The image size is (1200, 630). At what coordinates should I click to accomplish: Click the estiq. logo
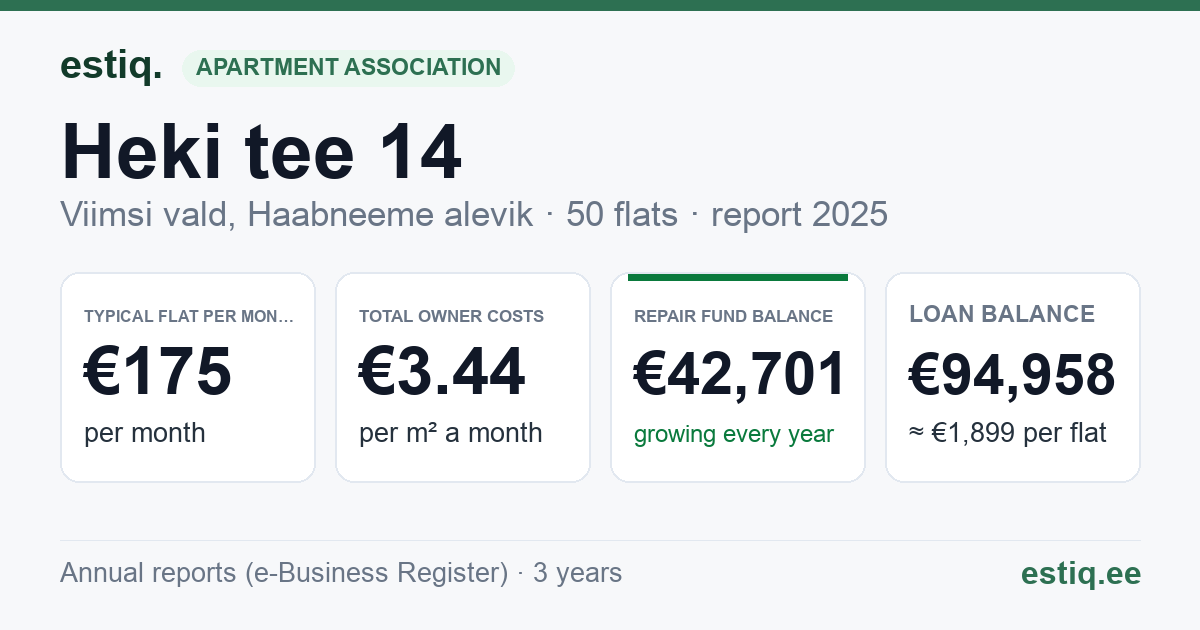point(111,66)
